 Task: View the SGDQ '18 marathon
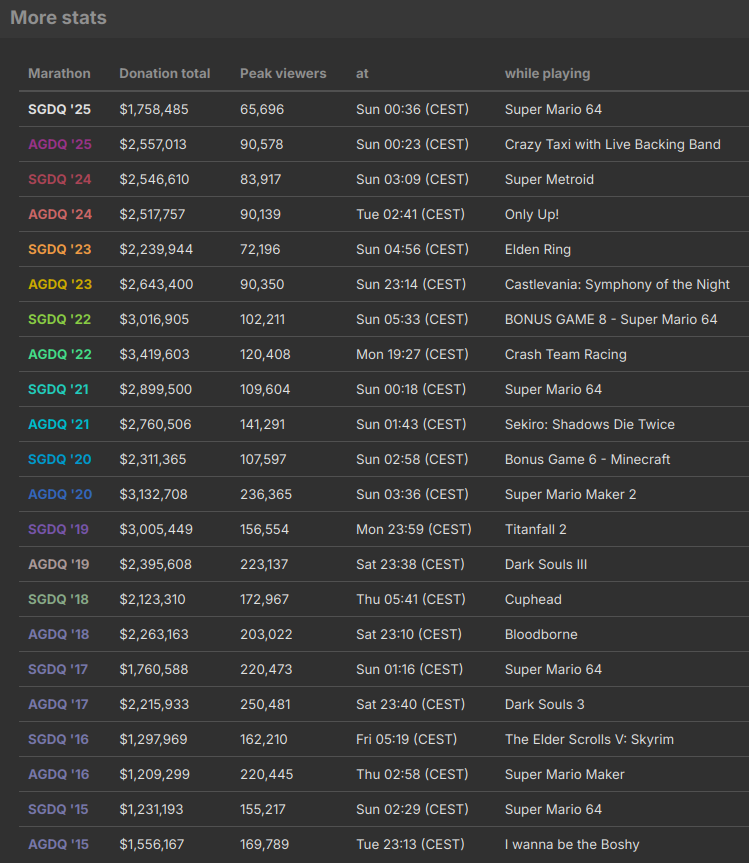58,599
